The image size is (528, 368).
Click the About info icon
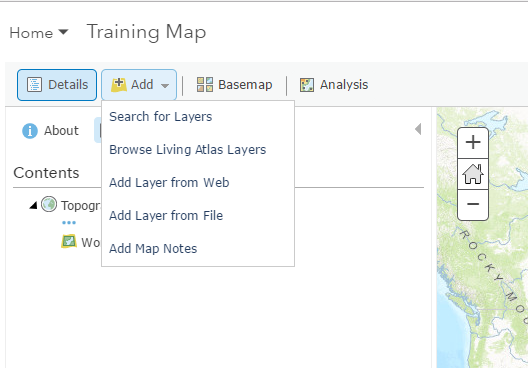tap(30, 131)
